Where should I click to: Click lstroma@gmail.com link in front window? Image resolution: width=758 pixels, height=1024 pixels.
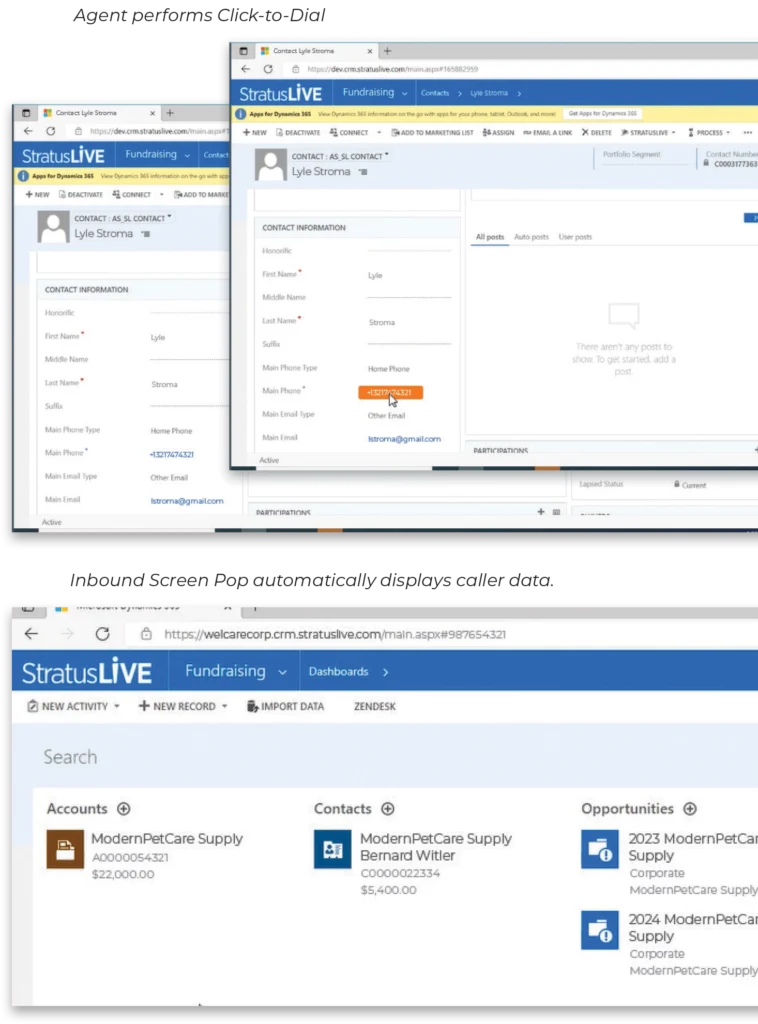click(404, 439)
